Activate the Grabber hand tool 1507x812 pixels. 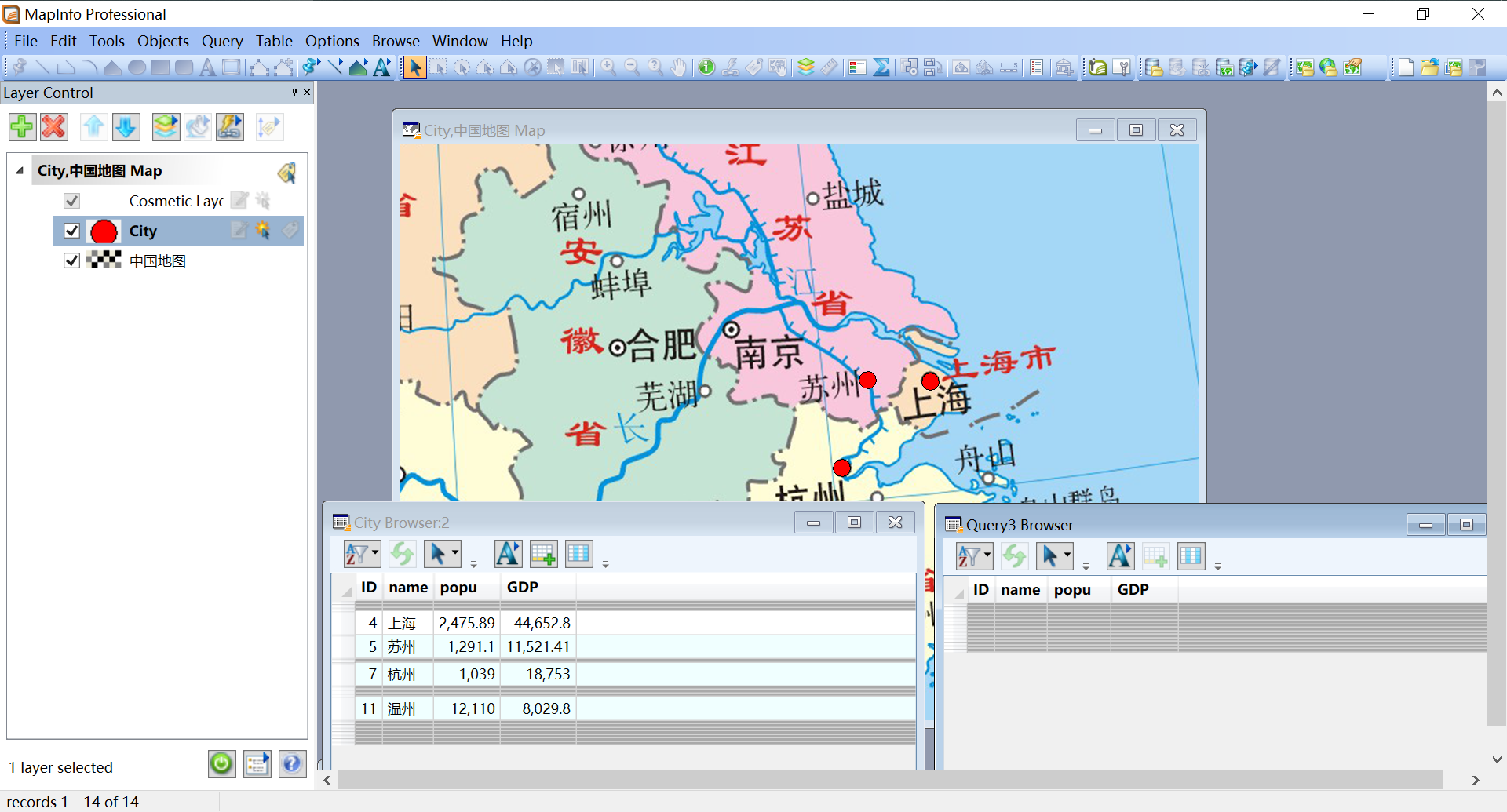679,67
